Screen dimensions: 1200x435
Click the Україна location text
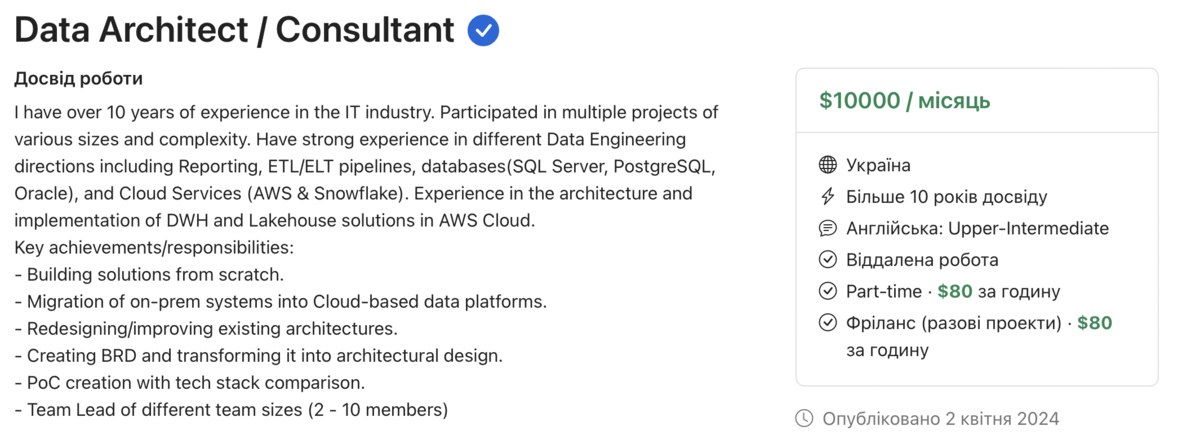click(x=878, y=165)
